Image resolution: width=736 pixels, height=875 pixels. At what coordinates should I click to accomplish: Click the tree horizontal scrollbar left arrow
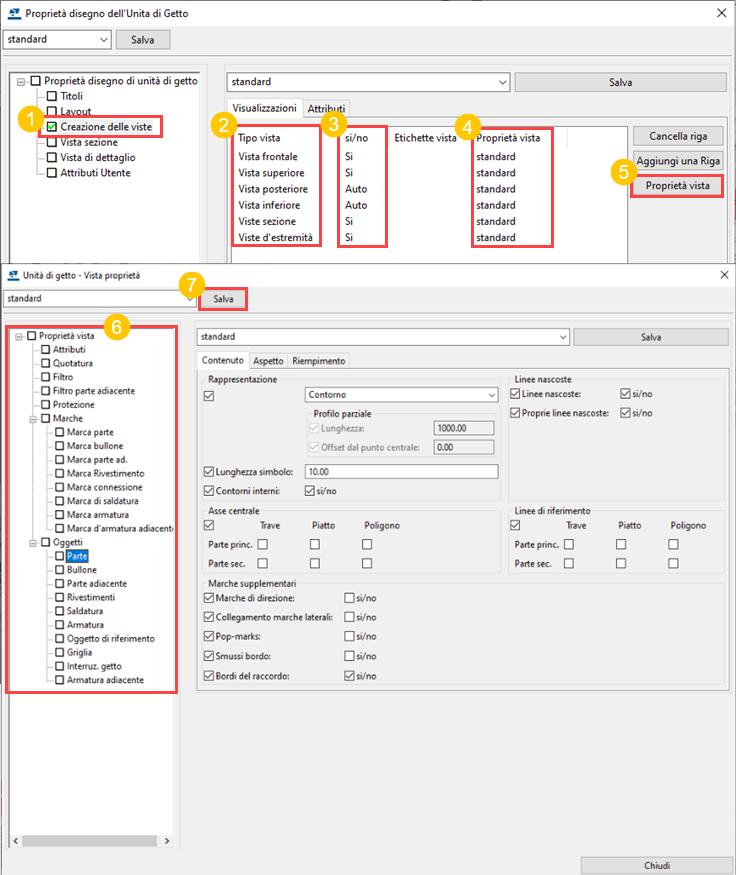click(16, 841)
